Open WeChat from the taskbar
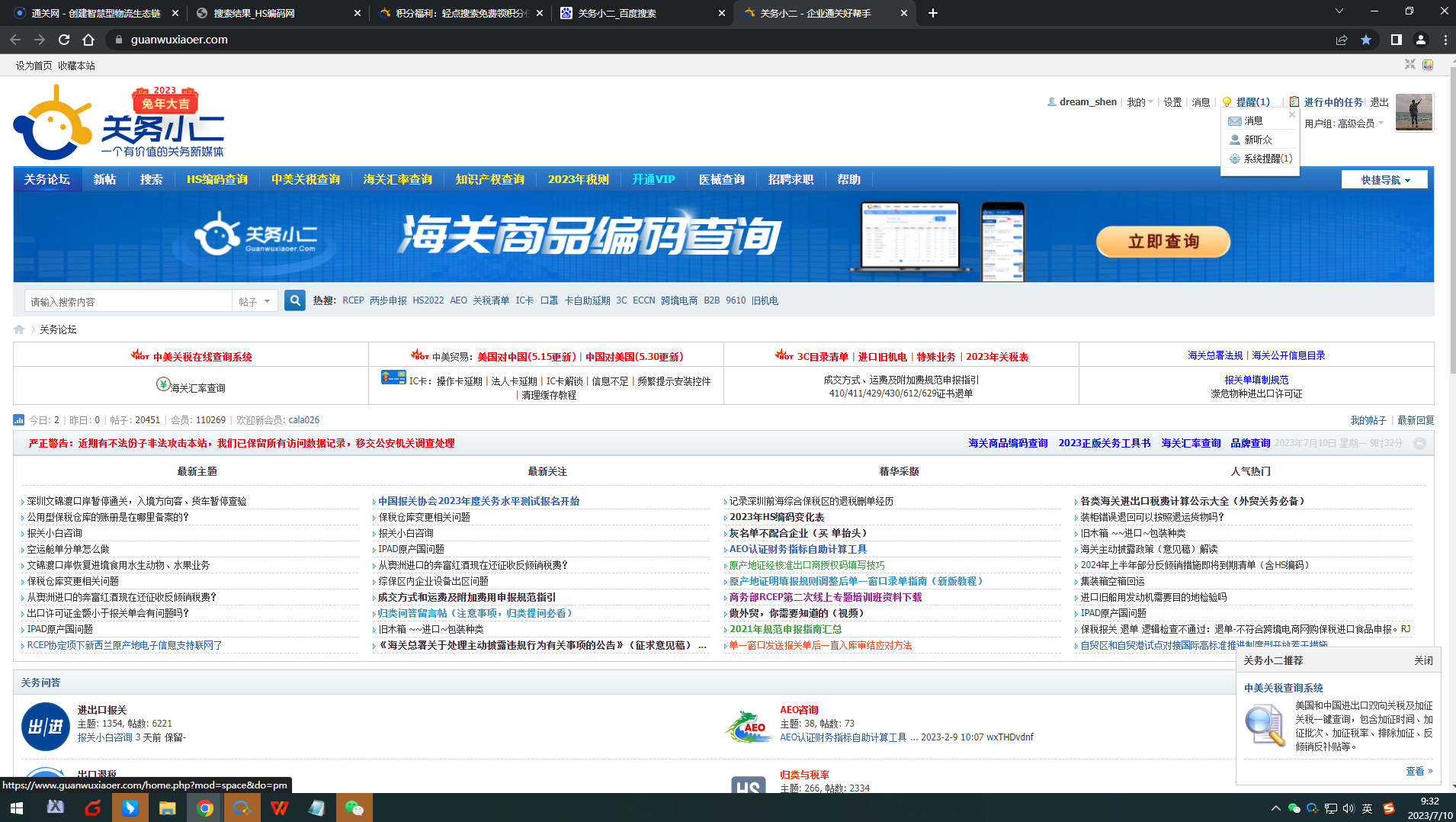The height and width of the screenshot is (822, 1456). [354, 808]
